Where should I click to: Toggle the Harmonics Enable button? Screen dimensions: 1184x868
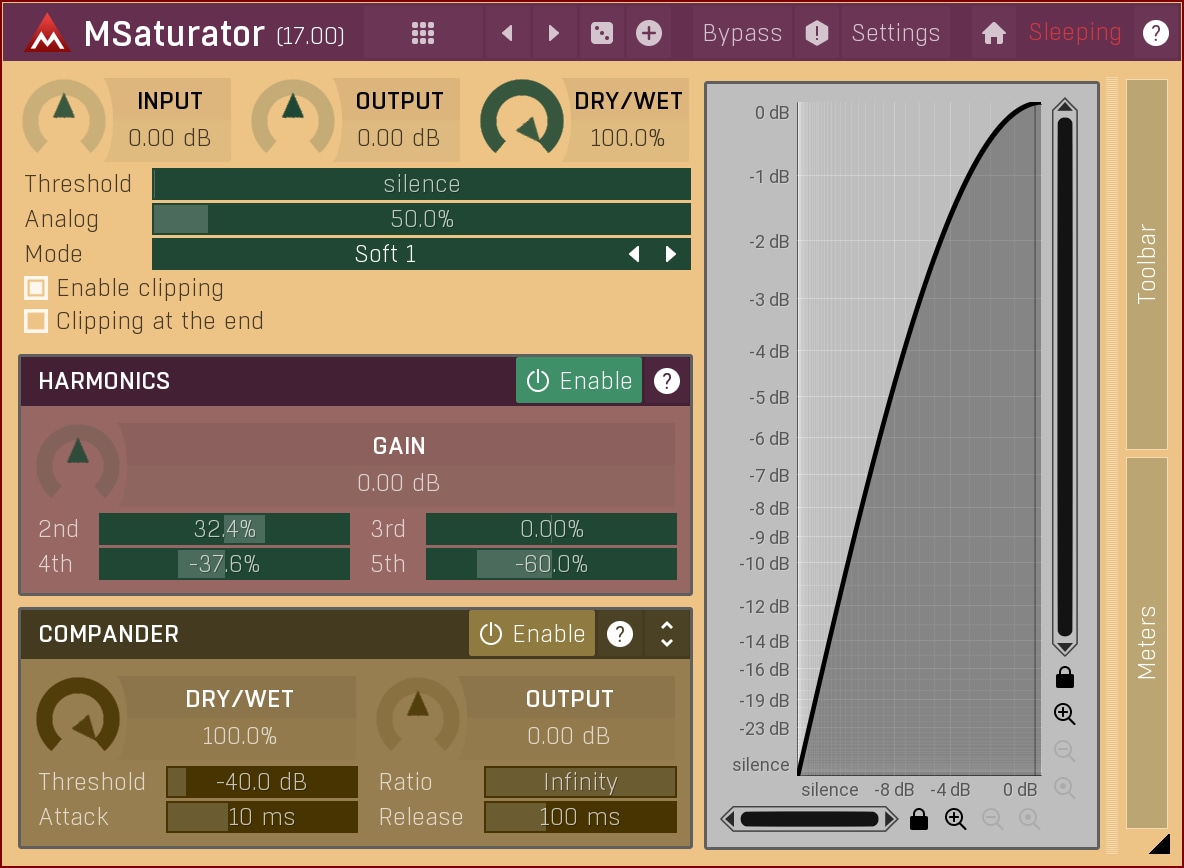[579, 381]
